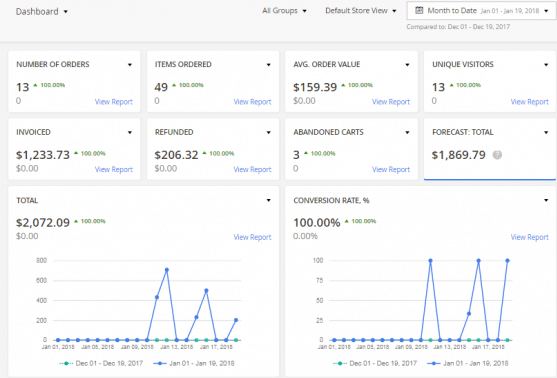The height and width of the screenshot is (378, 557).
Task: View Report for Invoiced
Action: coord(114,169)
